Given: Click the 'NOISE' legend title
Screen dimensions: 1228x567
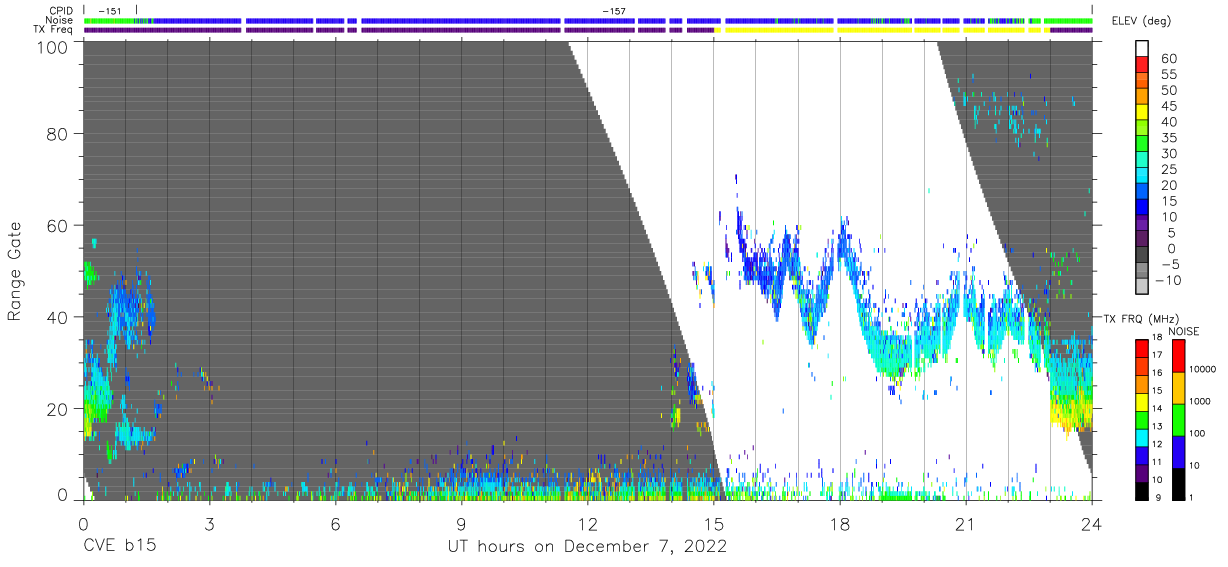Looking at the screenshot, I should 1183,331.
